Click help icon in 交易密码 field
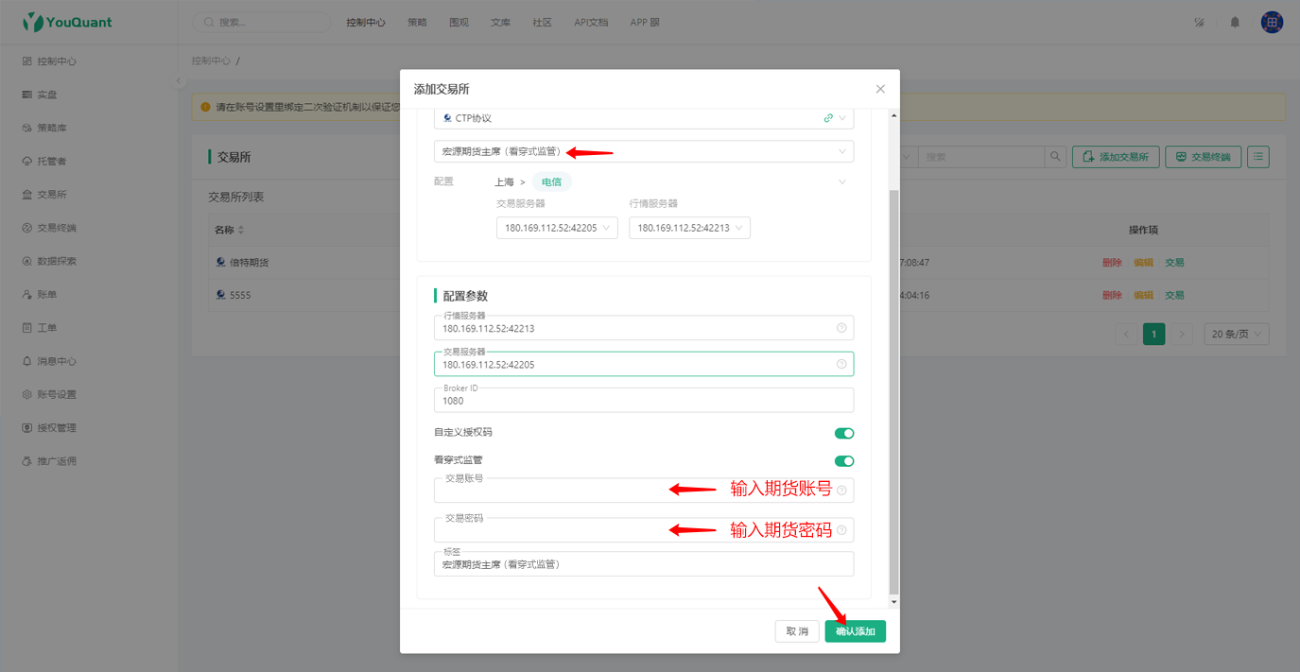 tap(841, 530)
